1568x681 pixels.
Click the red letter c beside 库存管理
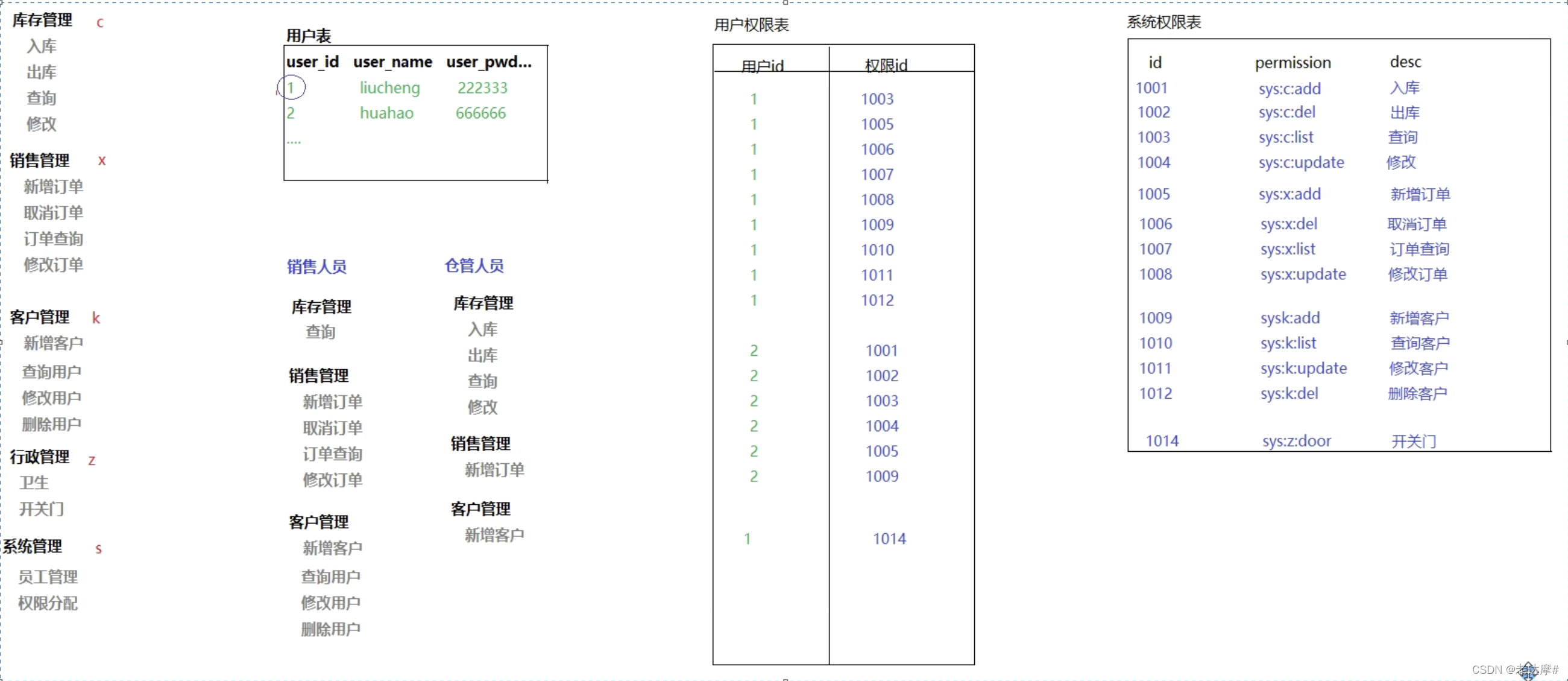coord(100,22)
